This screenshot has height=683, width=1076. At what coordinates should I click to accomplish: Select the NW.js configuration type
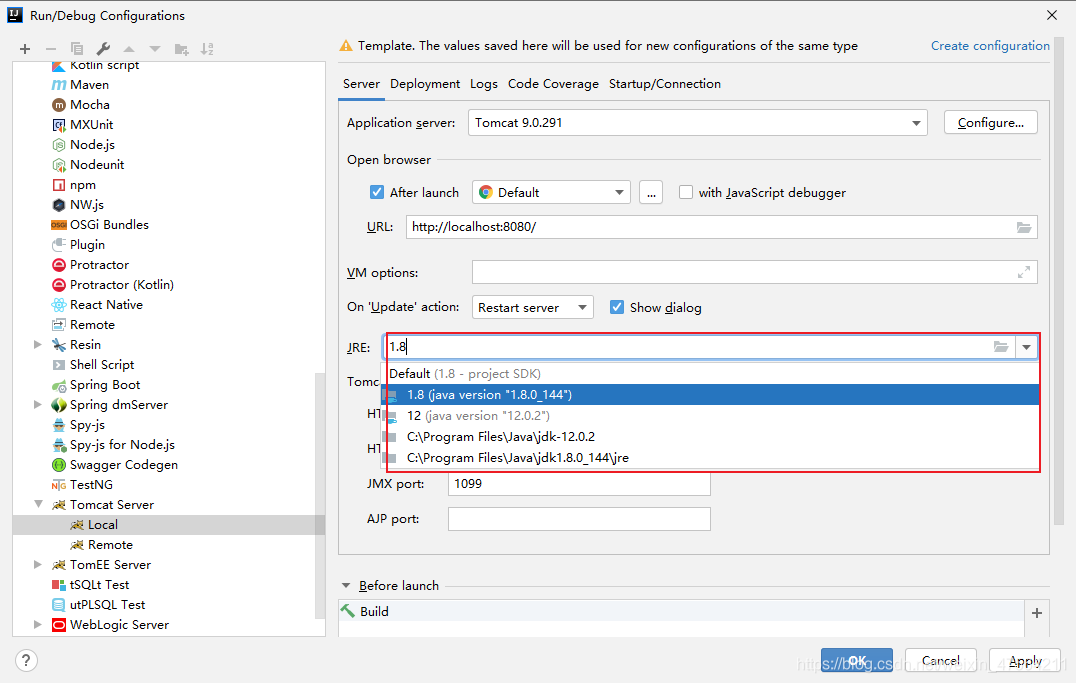point(86,205)
